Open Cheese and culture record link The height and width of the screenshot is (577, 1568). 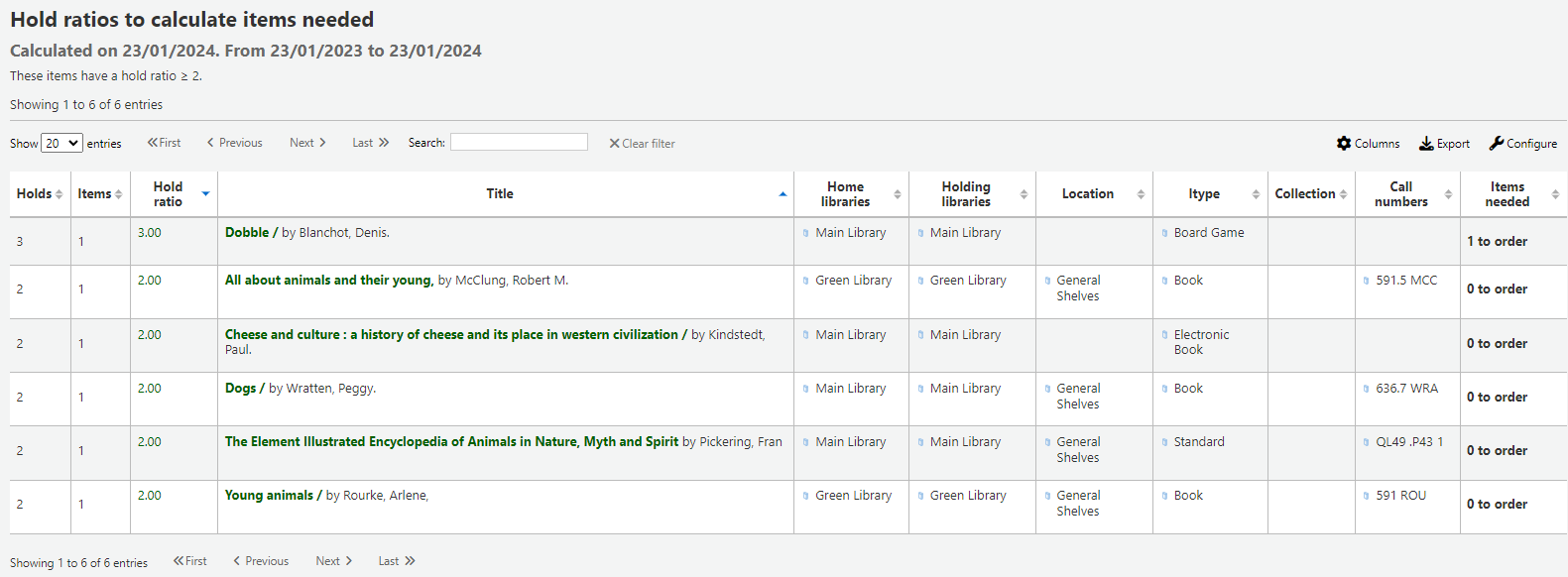451,335
